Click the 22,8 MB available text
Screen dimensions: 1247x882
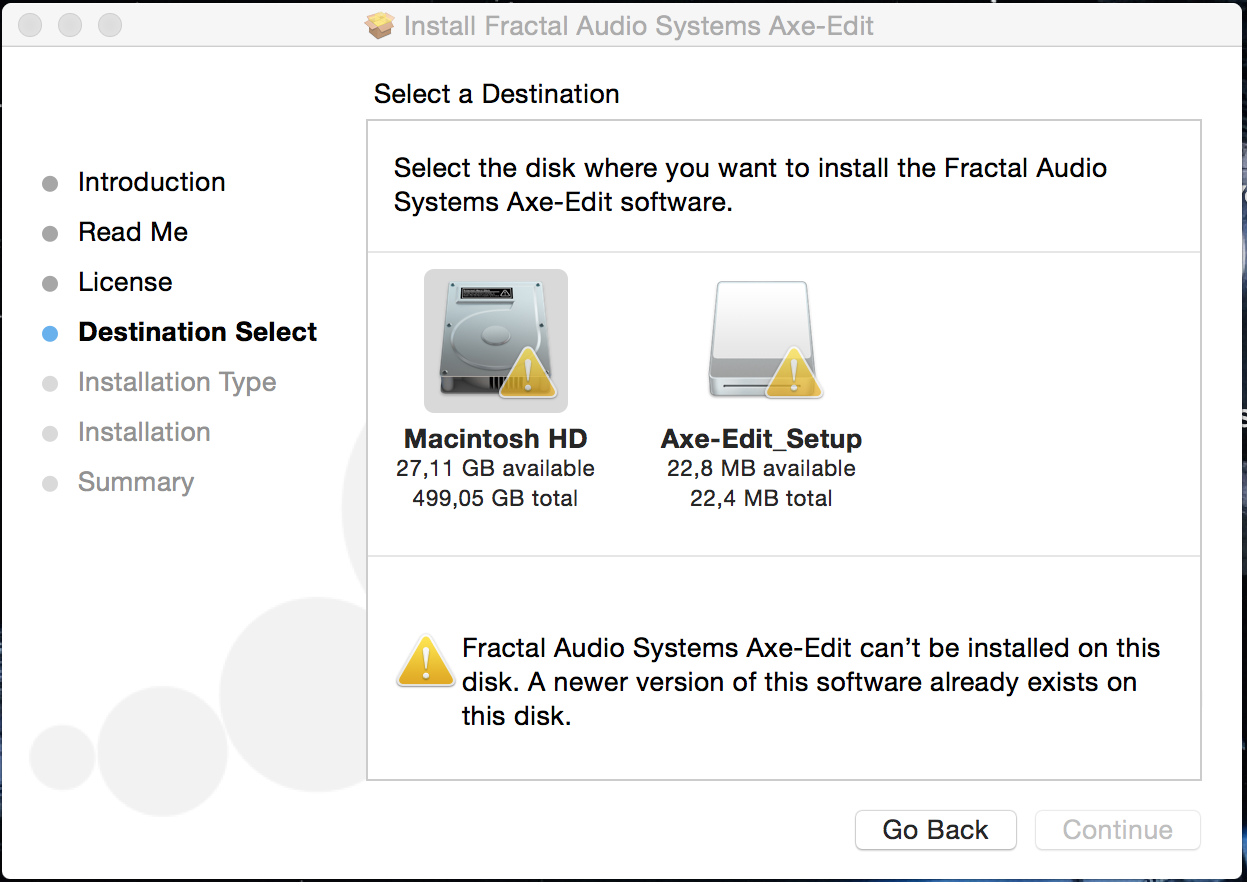click(762, 468)
